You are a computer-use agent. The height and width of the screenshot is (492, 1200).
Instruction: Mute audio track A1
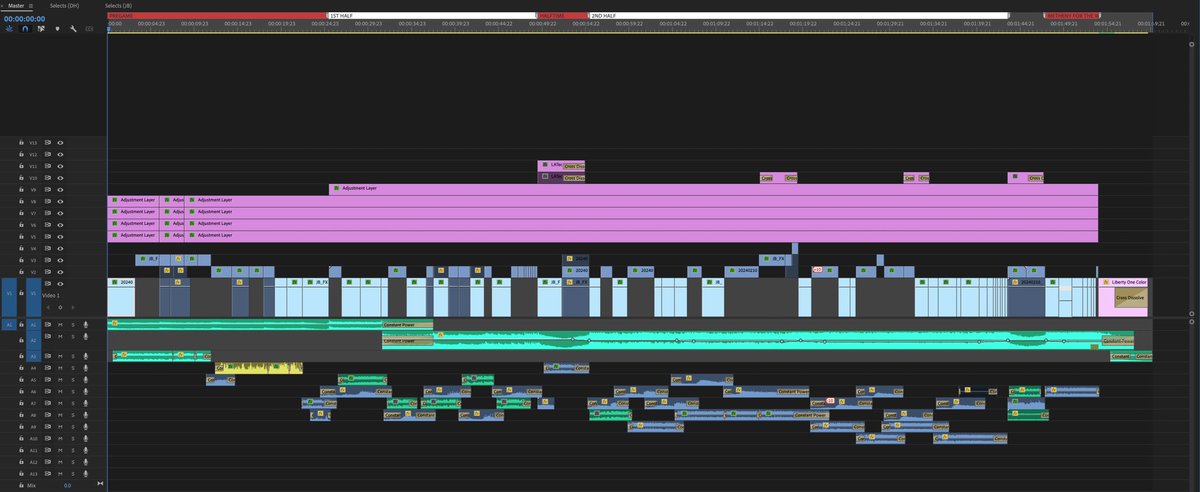pos(60,325)
